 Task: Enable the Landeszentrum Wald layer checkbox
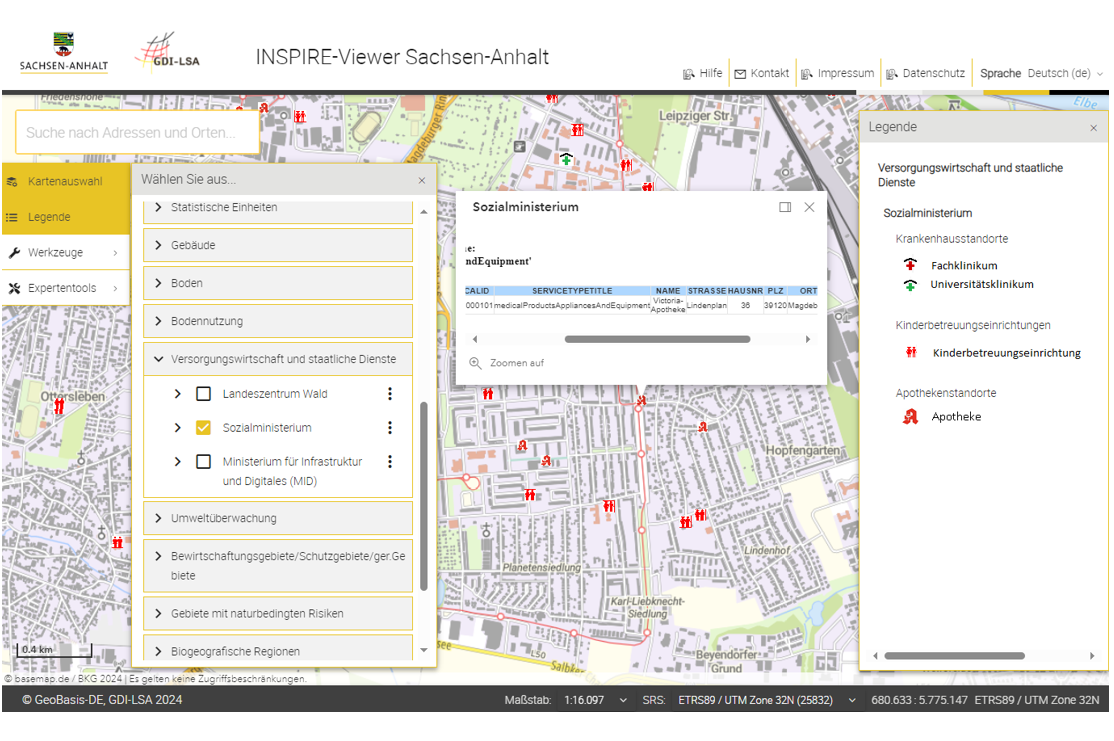coord(204,394)
